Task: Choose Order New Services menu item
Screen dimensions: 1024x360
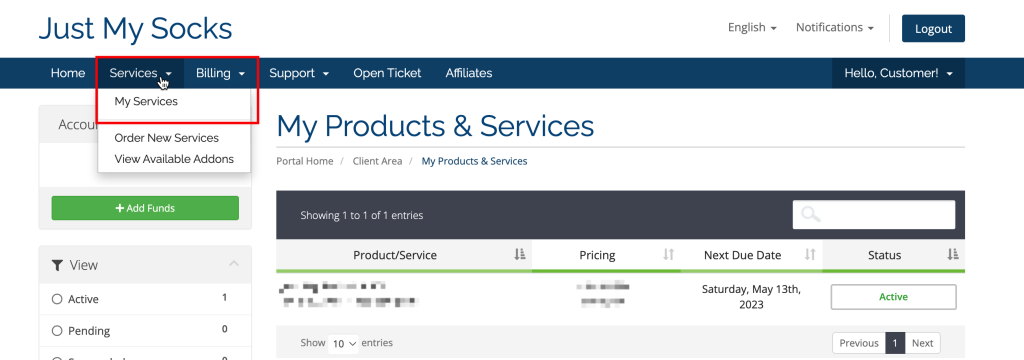Action: tap(167, 138)
